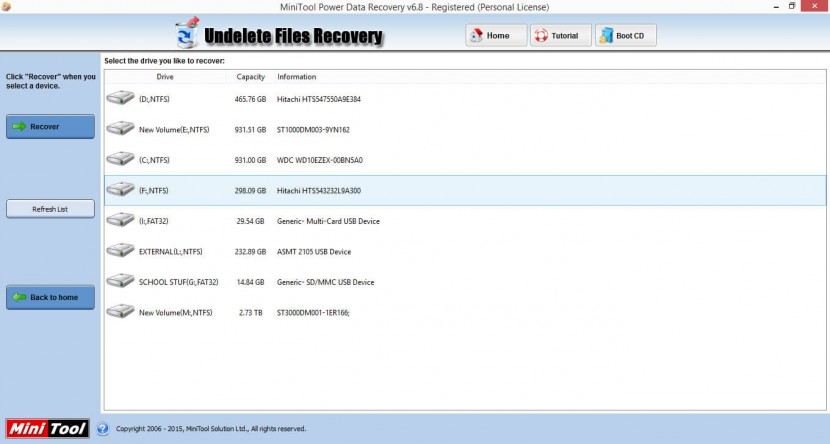
Task: Click the drive icon for (D:,NTFS)
Action: pyautogui.click(x=120, y=98)
